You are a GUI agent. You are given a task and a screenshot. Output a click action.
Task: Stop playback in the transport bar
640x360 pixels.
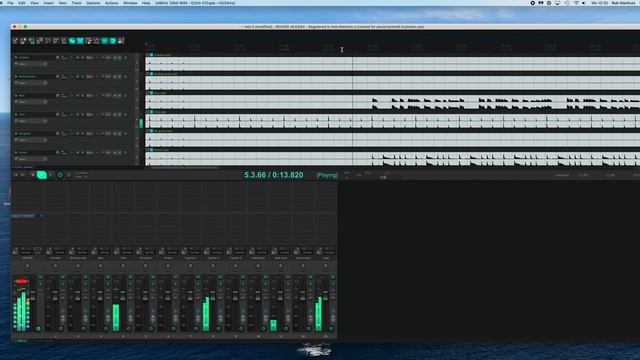pyautogui.click(x=33, y=175)
